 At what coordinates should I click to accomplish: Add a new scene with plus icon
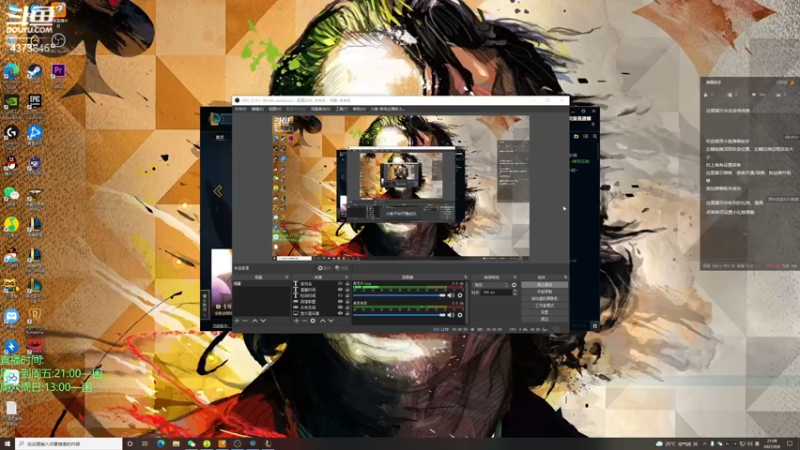tap(237, 321)
